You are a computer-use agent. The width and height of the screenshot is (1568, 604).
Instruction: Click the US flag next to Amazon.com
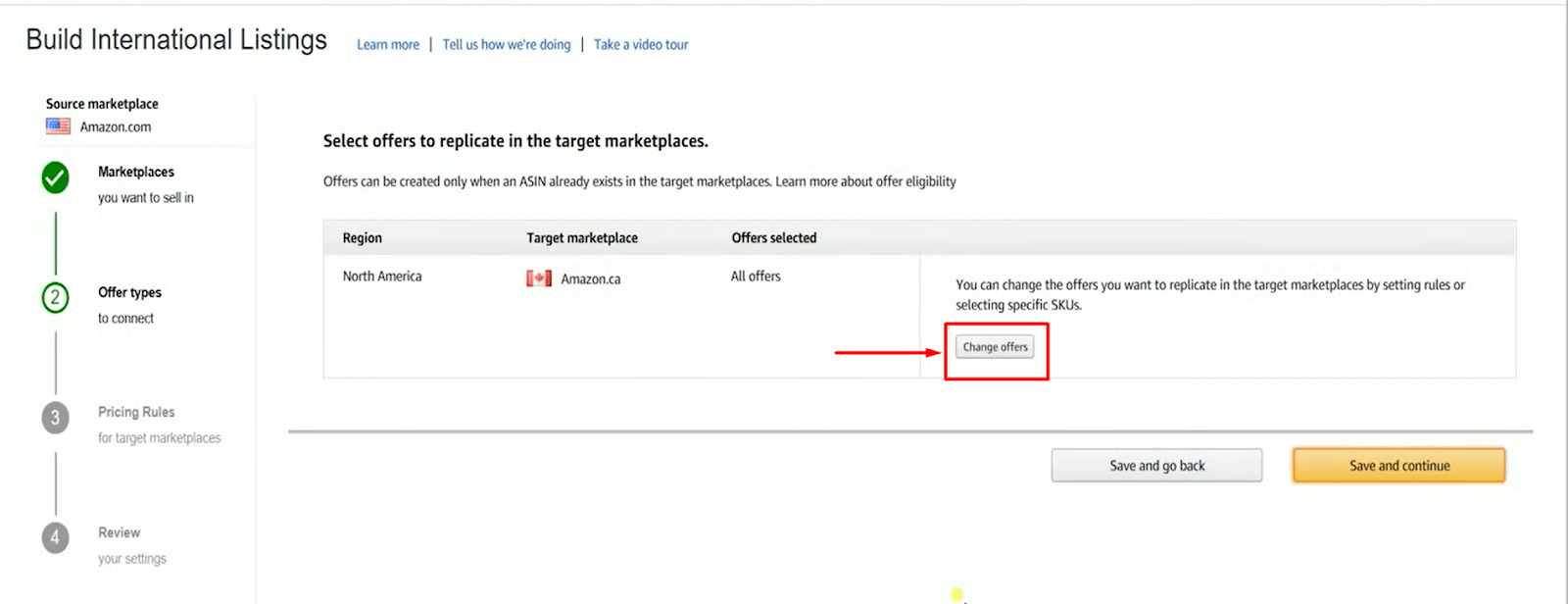[58, 126]
